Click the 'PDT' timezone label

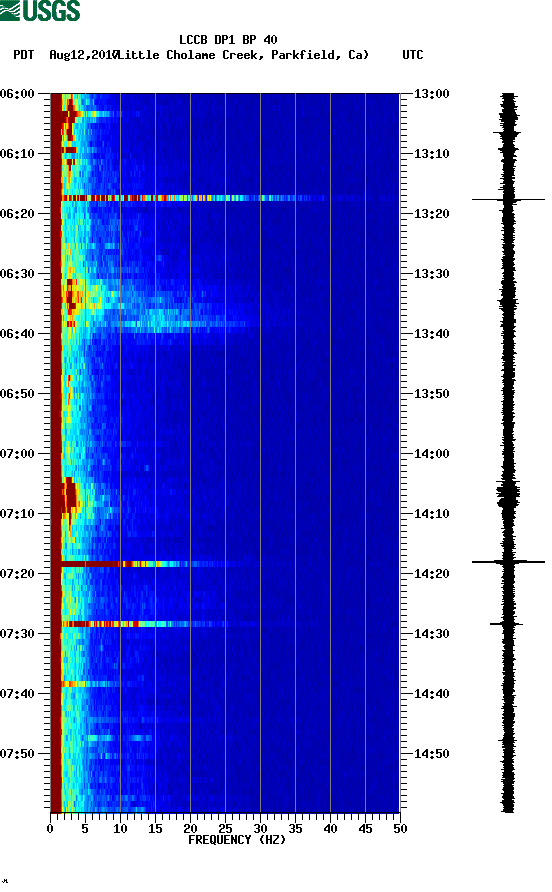pyautogui.click(x=23, y=55)
